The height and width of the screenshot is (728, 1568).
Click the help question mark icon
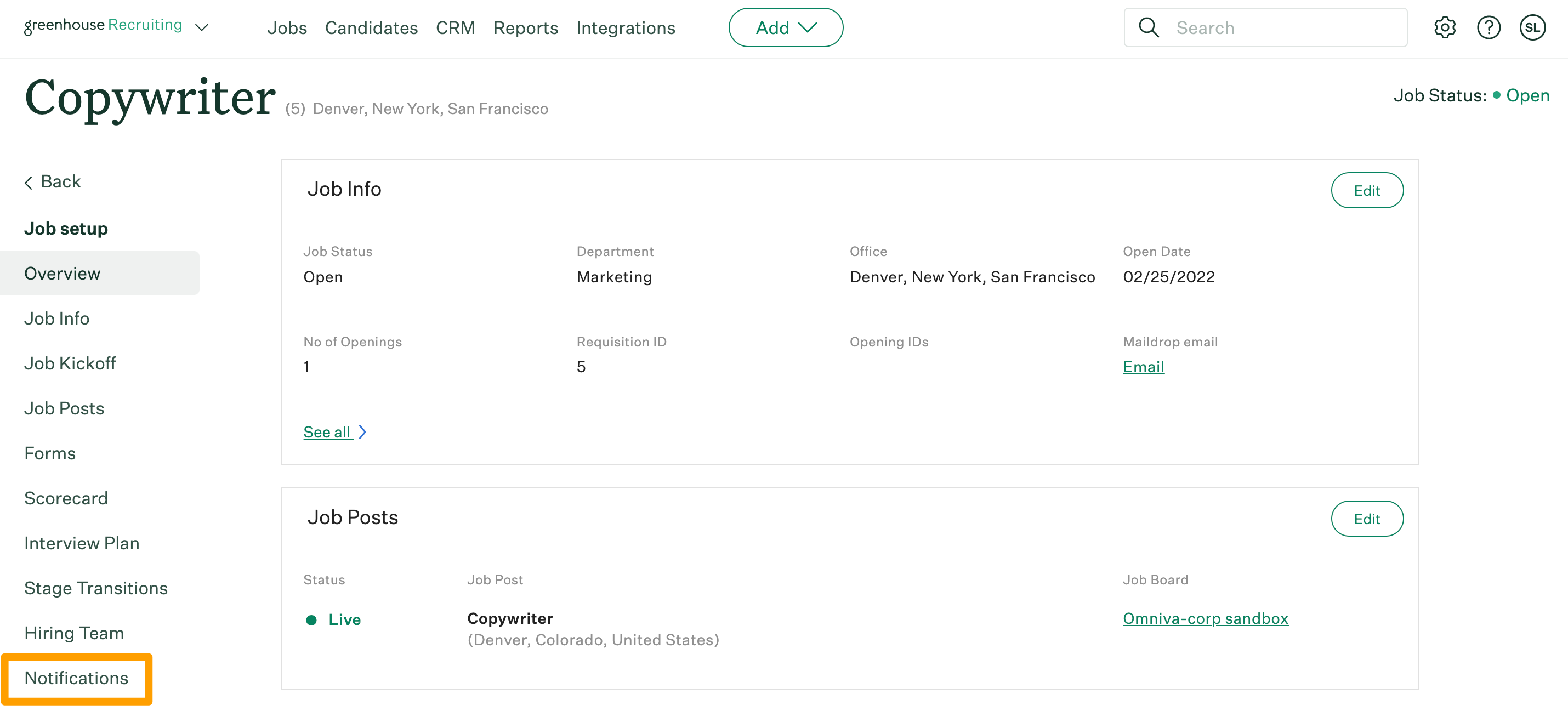1489,27
